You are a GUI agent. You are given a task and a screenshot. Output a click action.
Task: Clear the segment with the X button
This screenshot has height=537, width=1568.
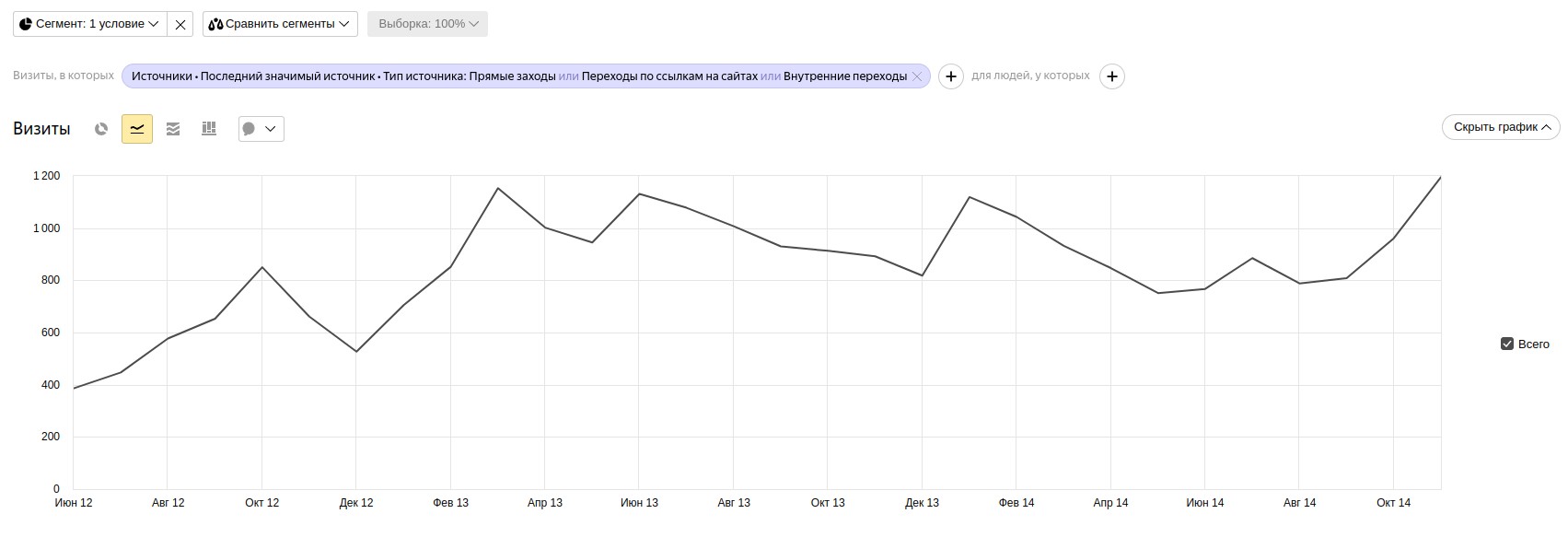coord(180,25)
